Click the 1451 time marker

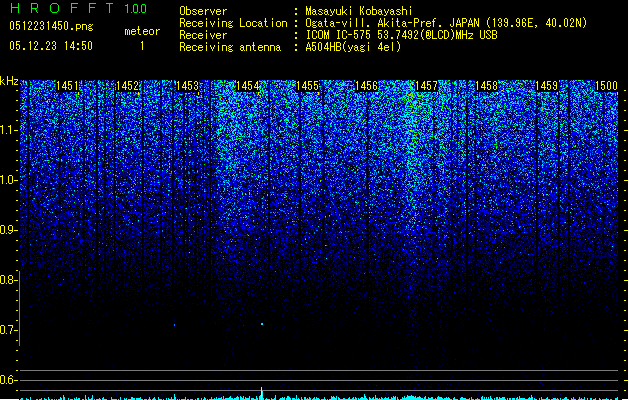tap(67, 86)
